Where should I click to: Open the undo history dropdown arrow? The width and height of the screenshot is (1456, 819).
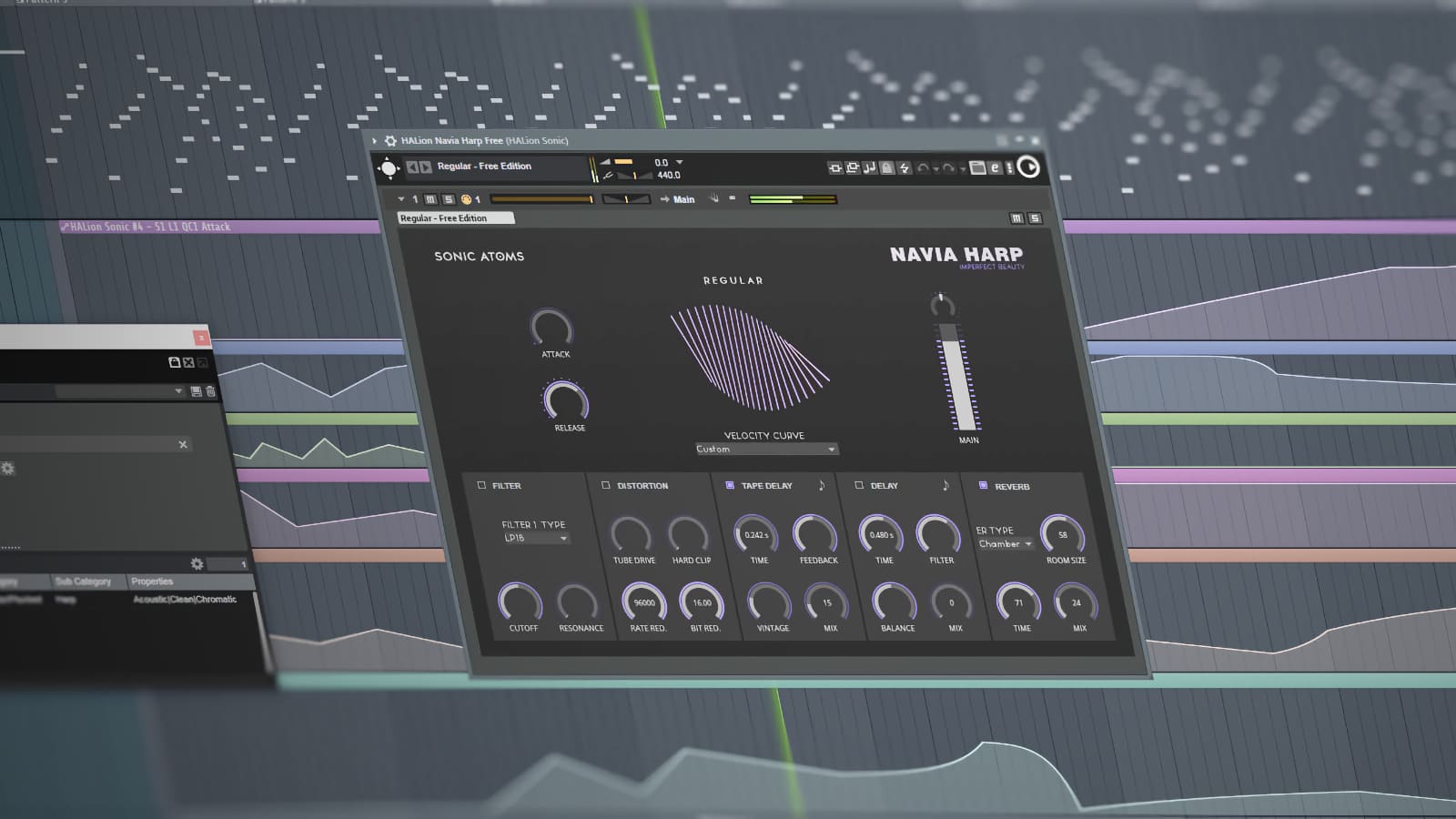click(x=935, y=169)
